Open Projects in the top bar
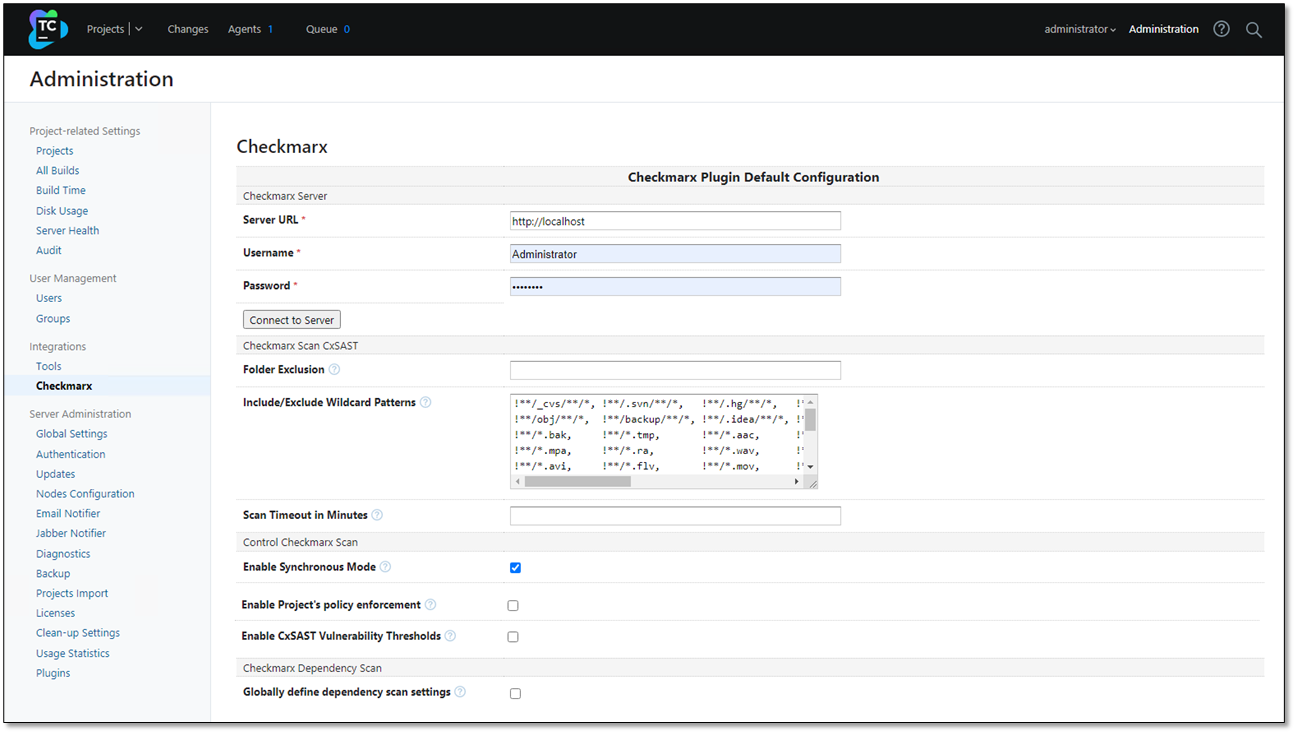Screen dimensions: 1295x733 click(x=105, y=29)
